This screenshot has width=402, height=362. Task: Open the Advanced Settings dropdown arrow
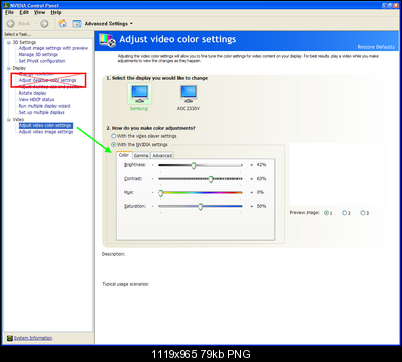click(x=131, y=24)
